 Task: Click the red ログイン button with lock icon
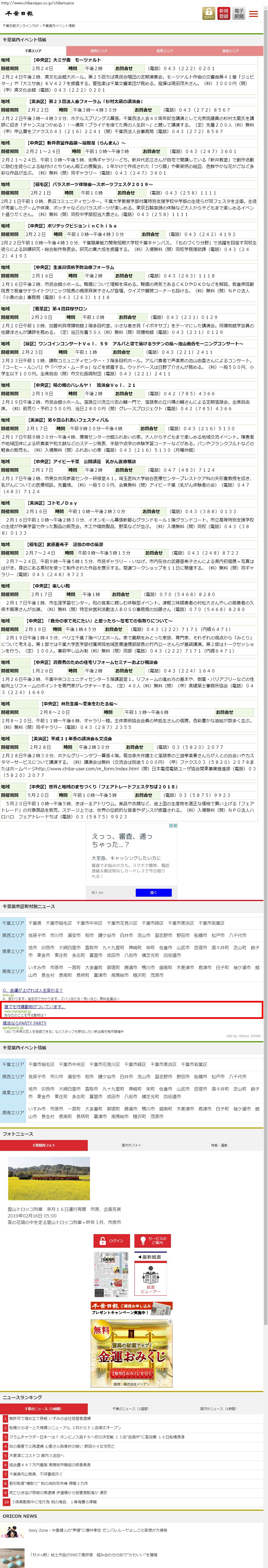pos(112,1241)
